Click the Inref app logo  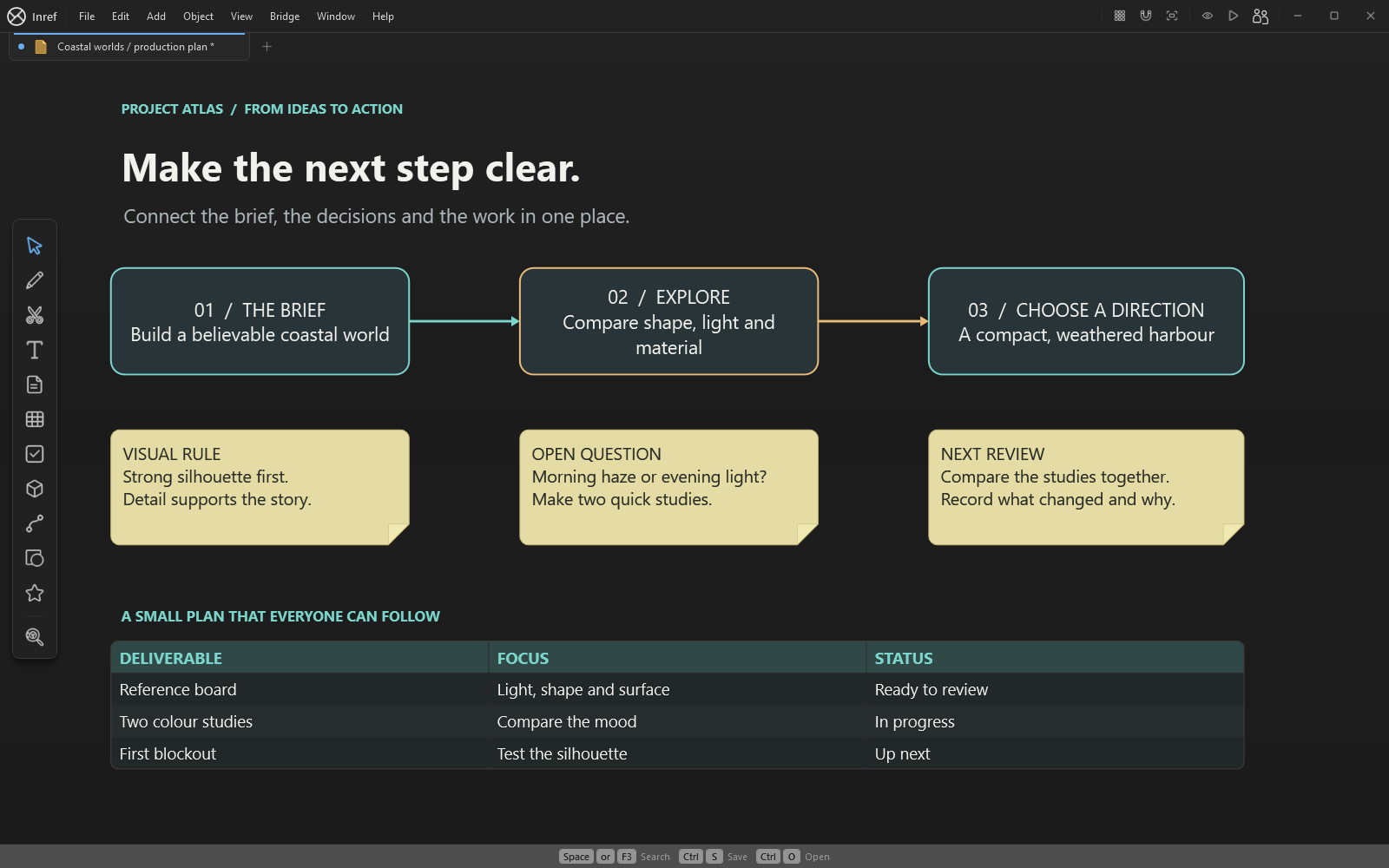tap(16, 16)
